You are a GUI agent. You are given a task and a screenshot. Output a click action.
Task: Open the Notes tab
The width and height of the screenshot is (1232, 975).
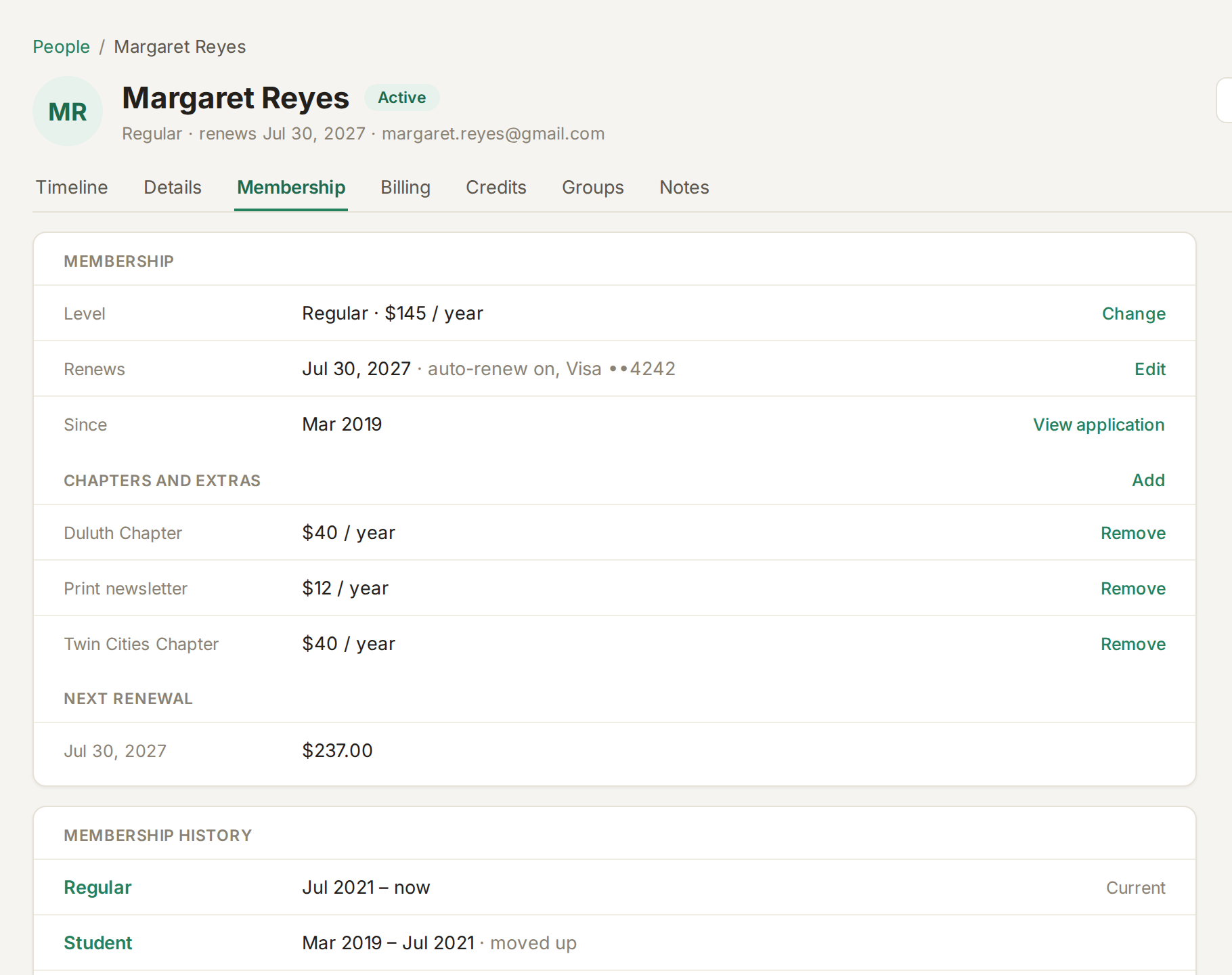(x=684, y=188)
